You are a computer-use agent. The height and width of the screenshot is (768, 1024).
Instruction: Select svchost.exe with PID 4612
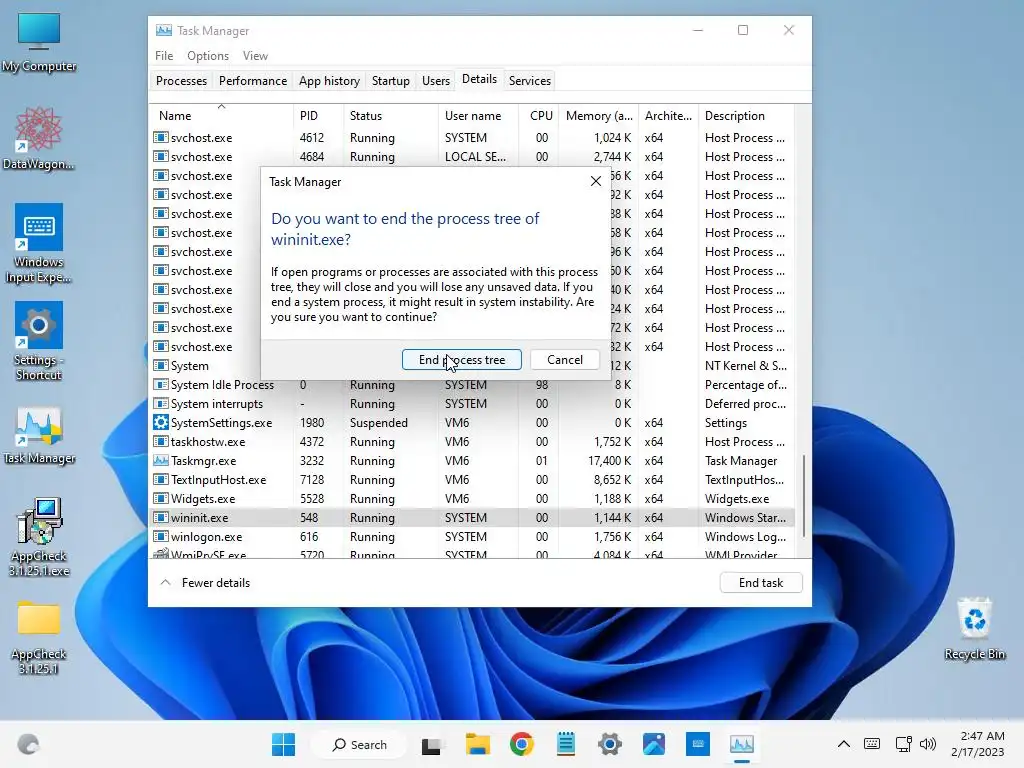[x=472, y=138]
